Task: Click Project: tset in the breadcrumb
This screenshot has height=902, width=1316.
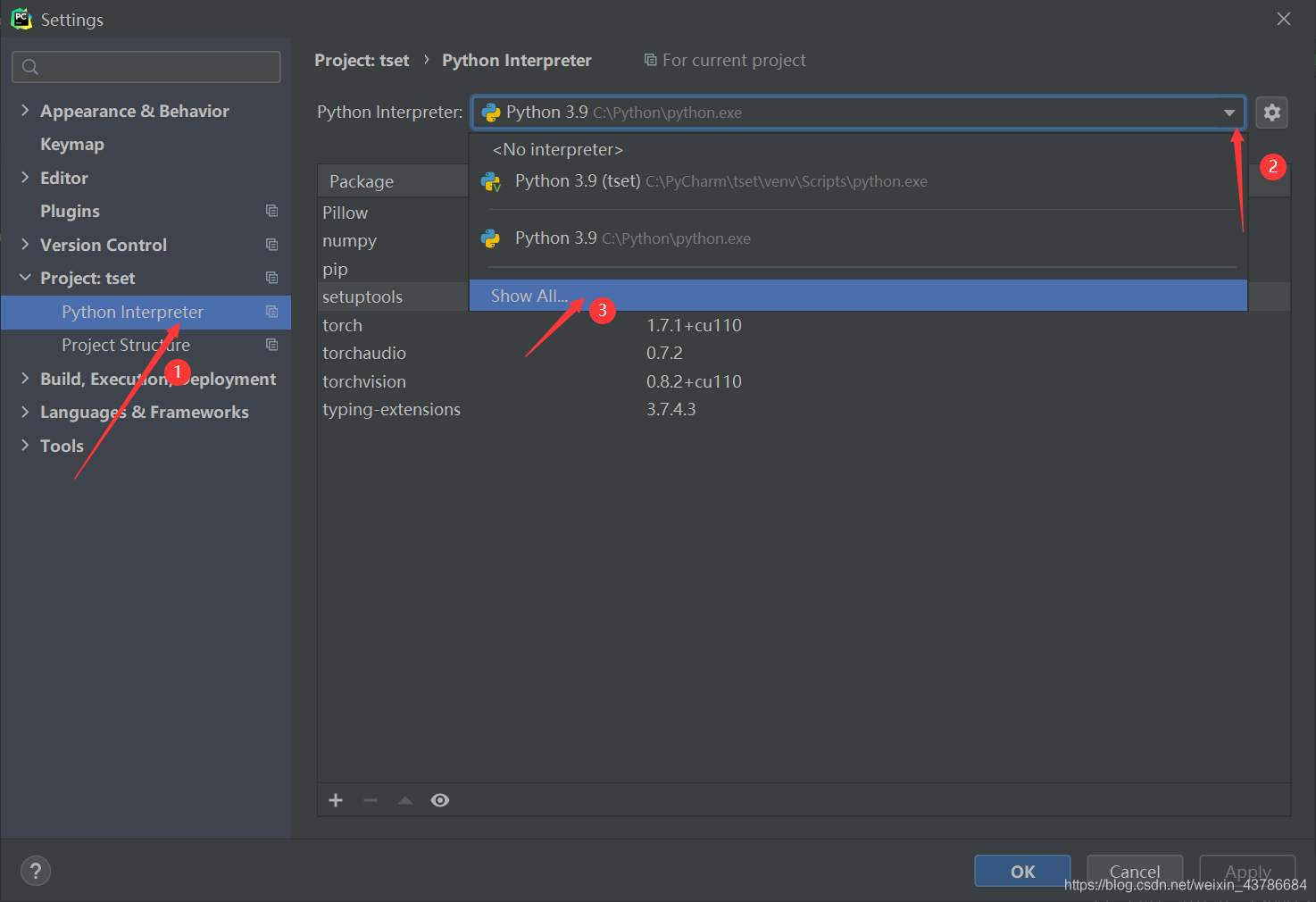Action: [362, 60]
